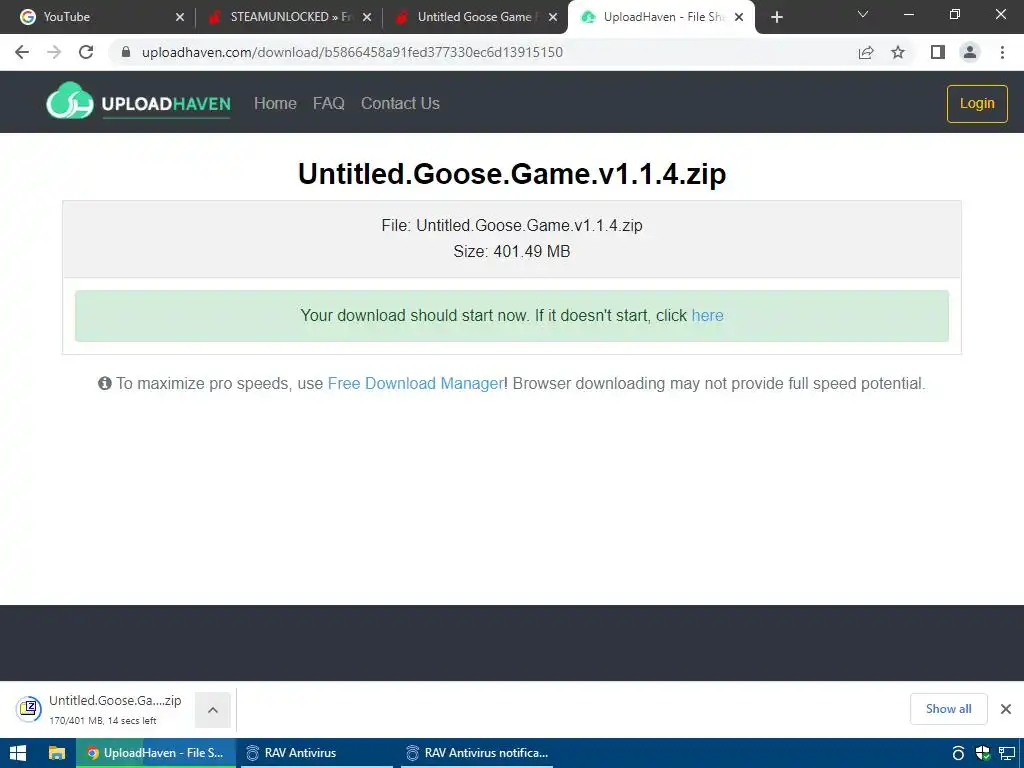Close the STEAMUNLOCKED tab
This screenshot has height=768, width=1024.
click(367, 17)
